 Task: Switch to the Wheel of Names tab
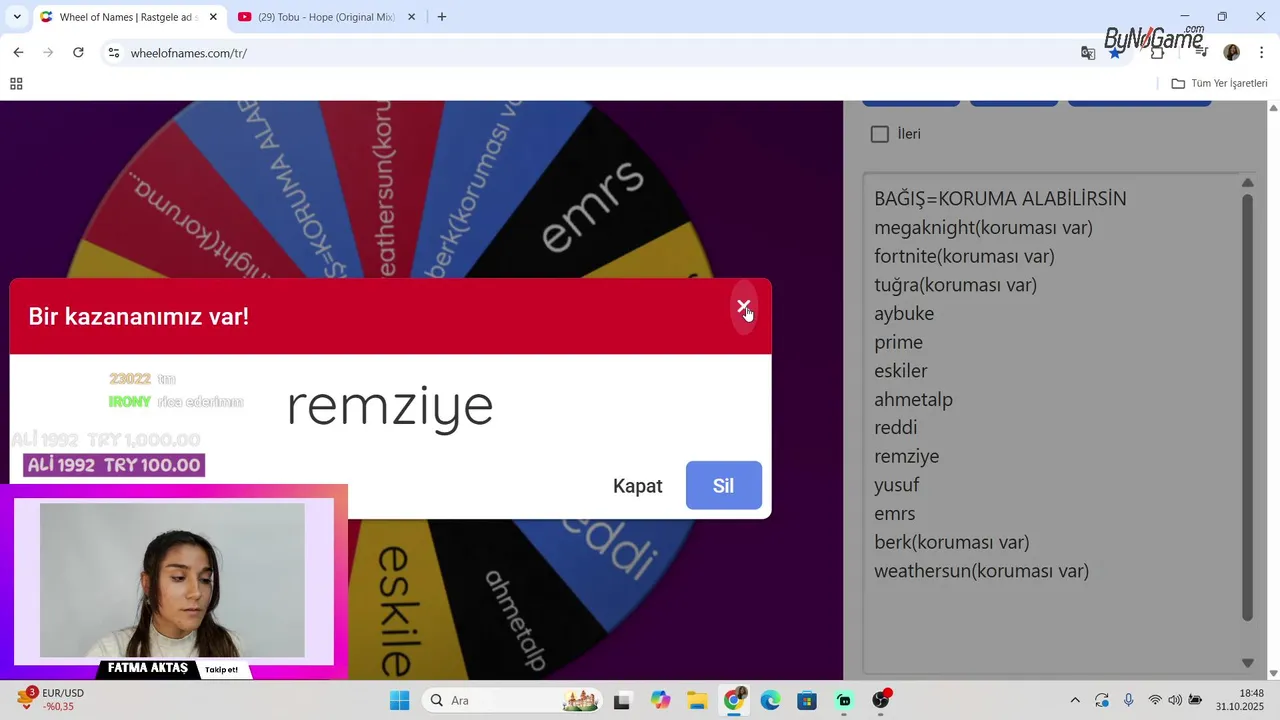point(128,17)
